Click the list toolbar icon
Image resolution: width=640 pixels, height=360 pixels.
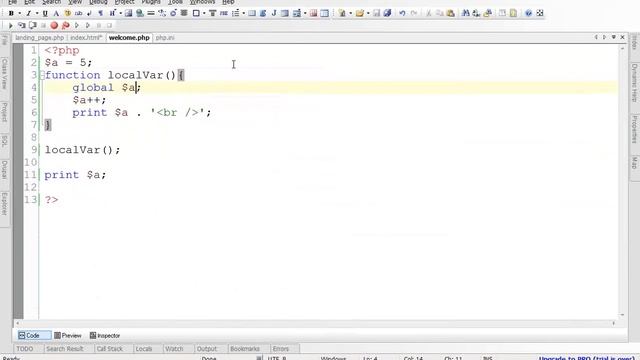(236, 13)
